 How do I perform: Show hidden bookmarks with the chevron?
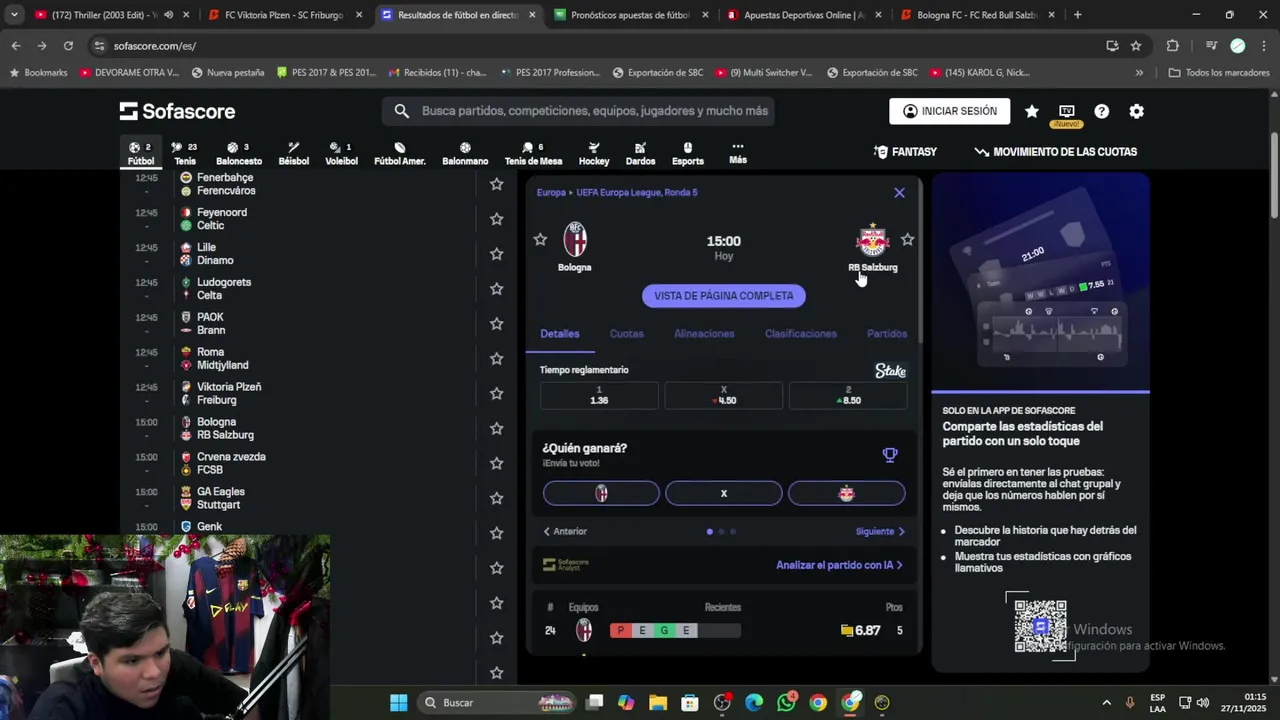[1139, 72]
